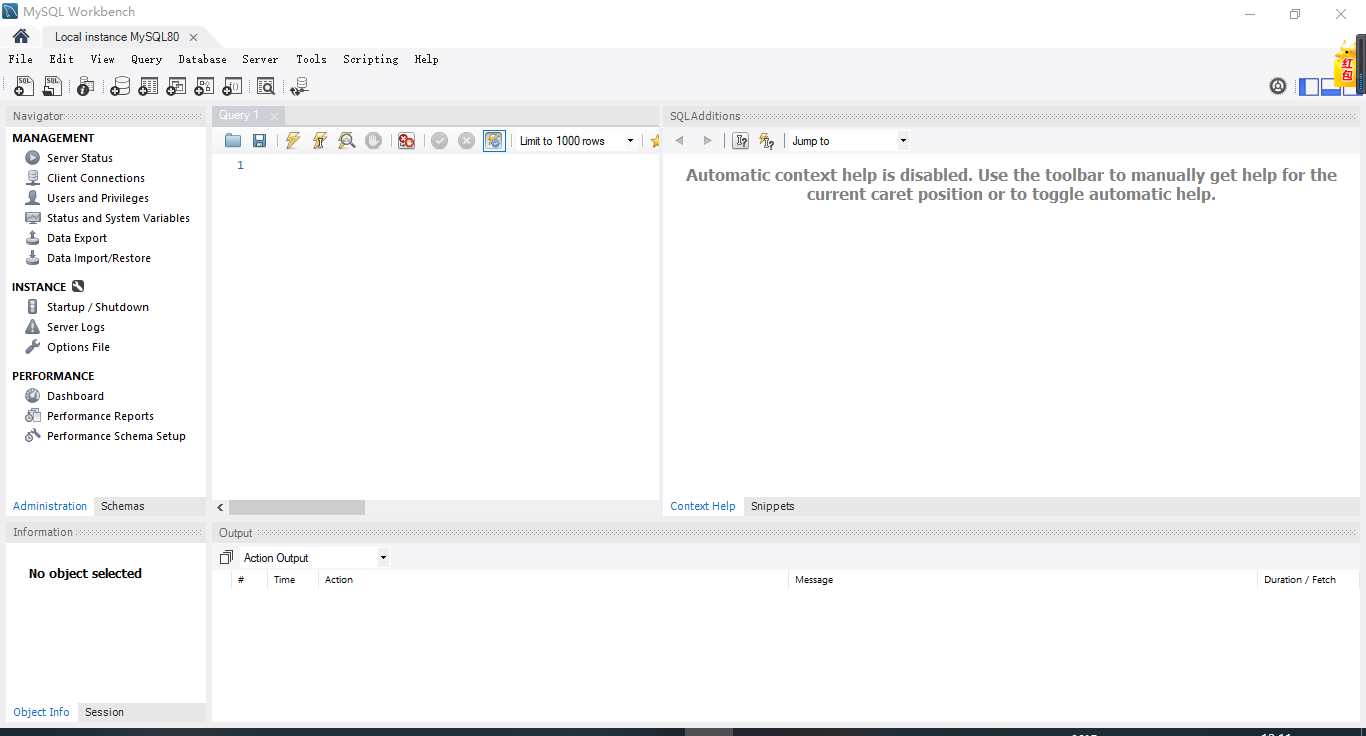
Task: Open the Scripting menu
Action: [371, 59]
